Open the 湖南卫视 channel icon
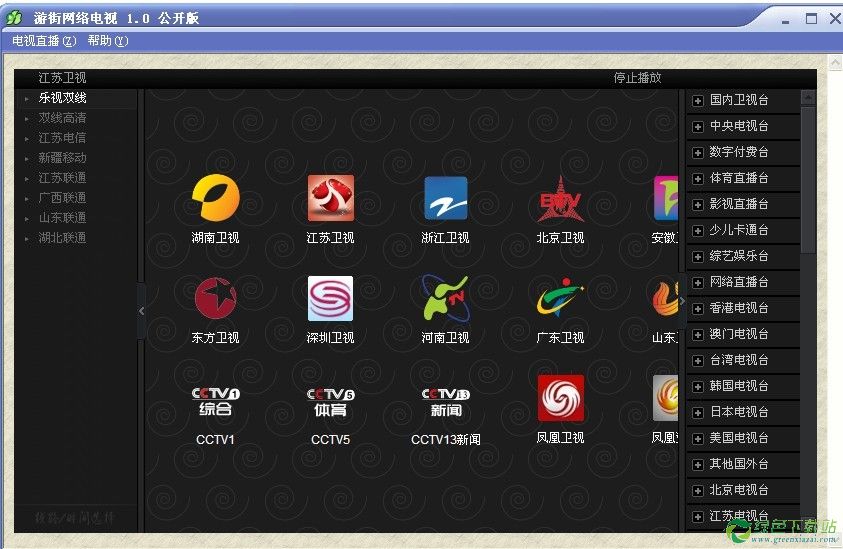843x549 pixels. (215, 198)
